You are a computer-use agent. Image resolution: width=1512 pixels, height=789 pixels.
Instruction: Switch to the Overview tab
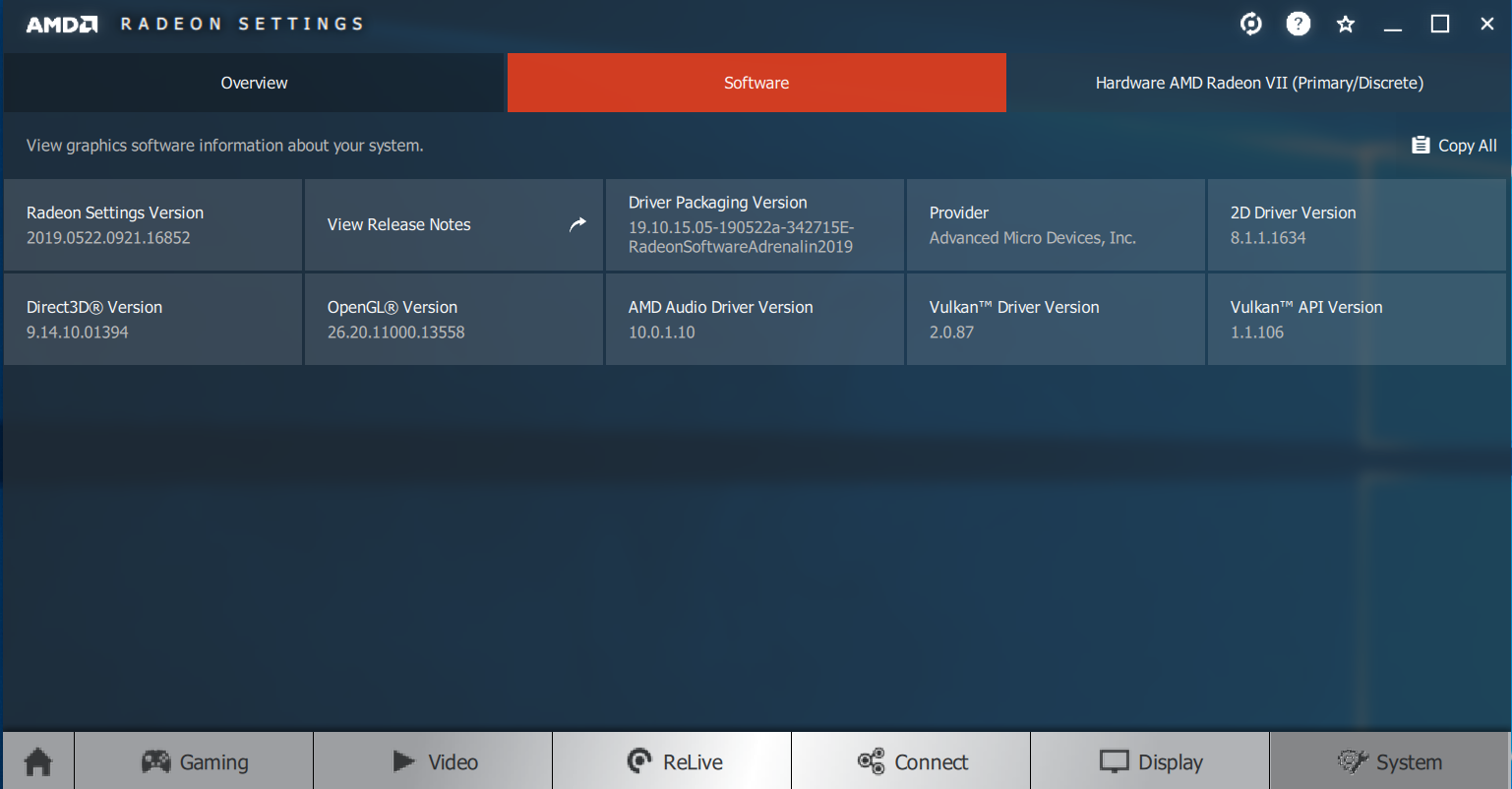coord(254,83)
